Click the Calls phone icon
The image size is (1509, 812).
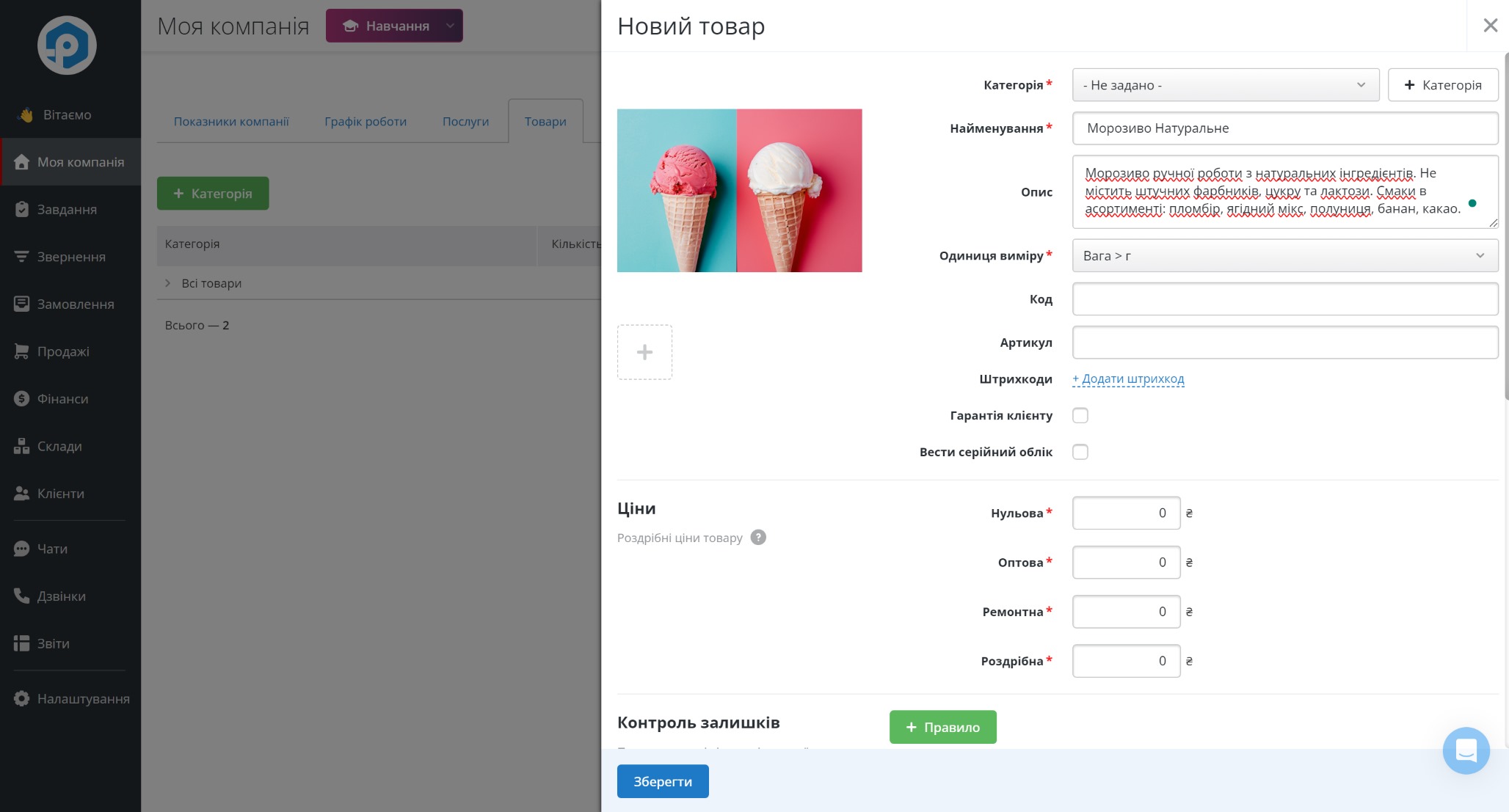click(21, 596)
